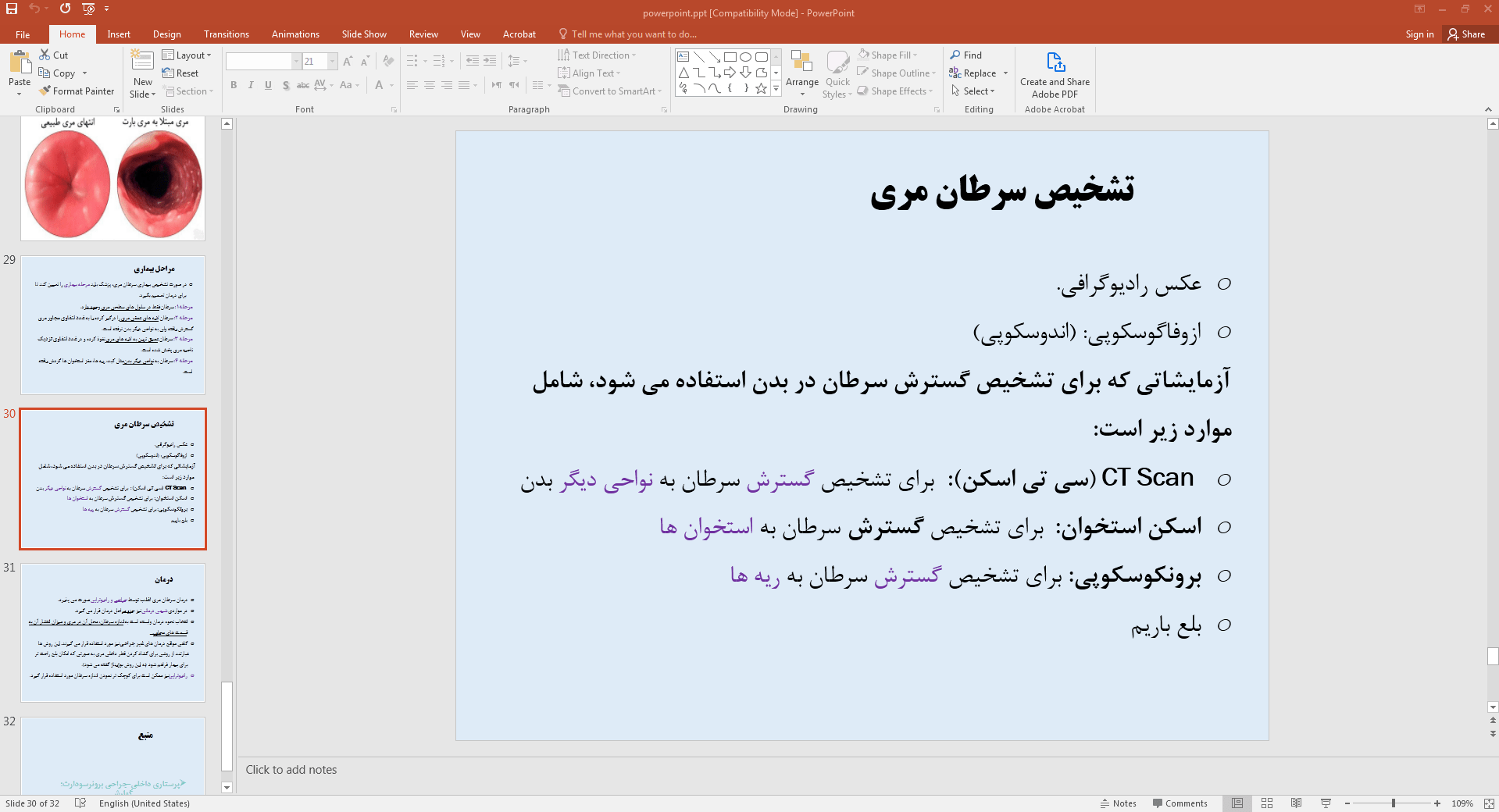
Task: Toggle Bold formatting
Action: (234, 85)
